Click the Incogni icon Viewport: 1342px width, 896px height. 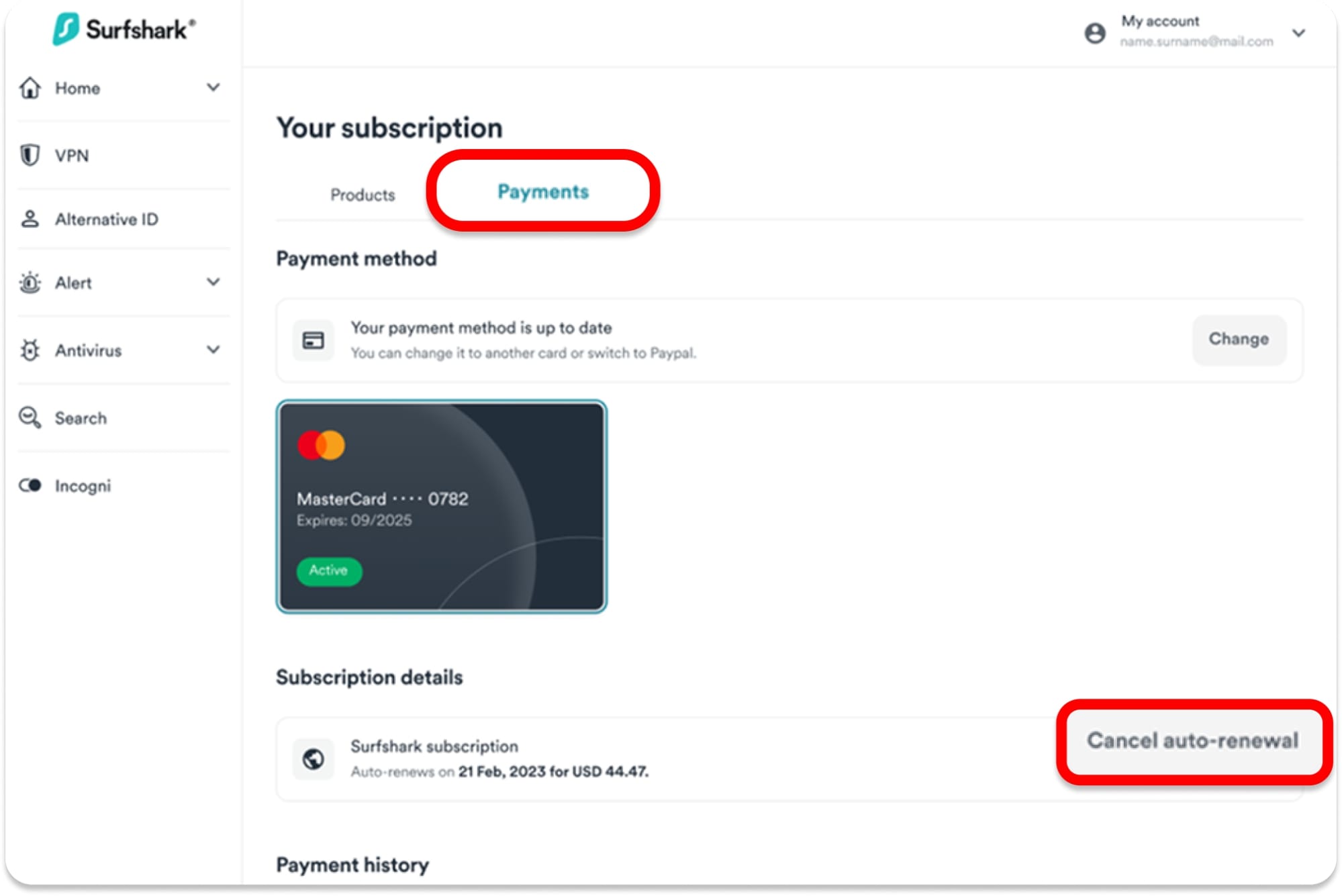(30, 485)
